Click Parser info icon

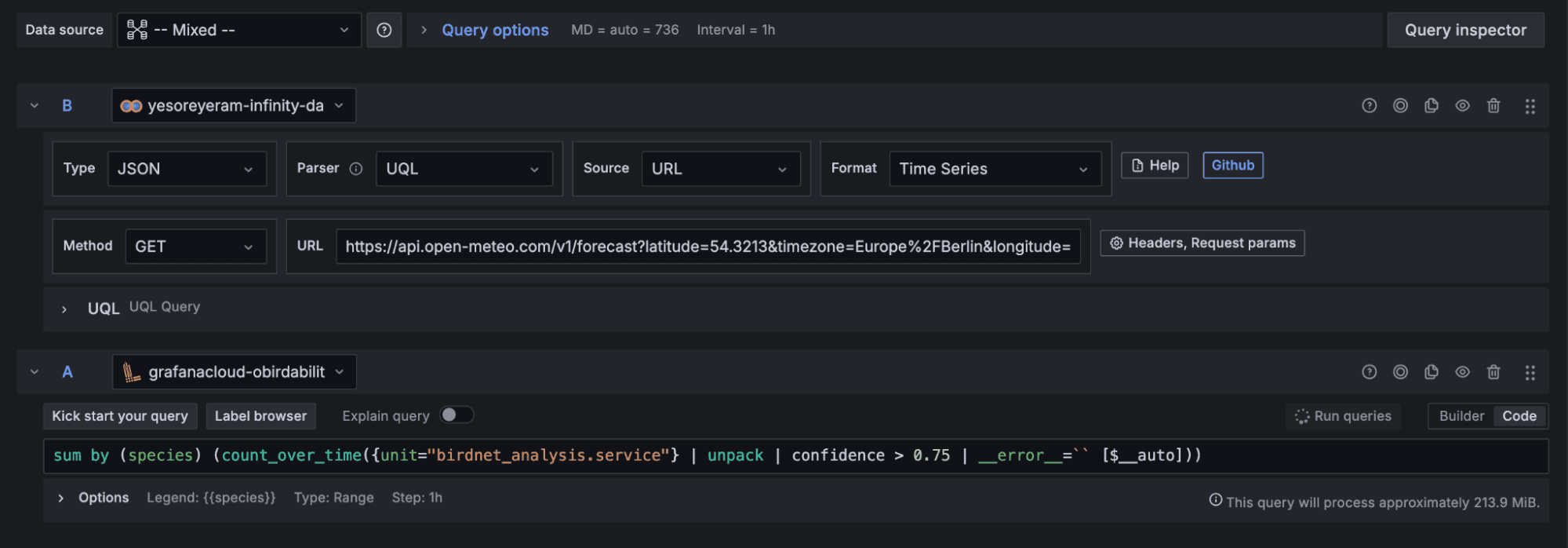pos(356,169)
